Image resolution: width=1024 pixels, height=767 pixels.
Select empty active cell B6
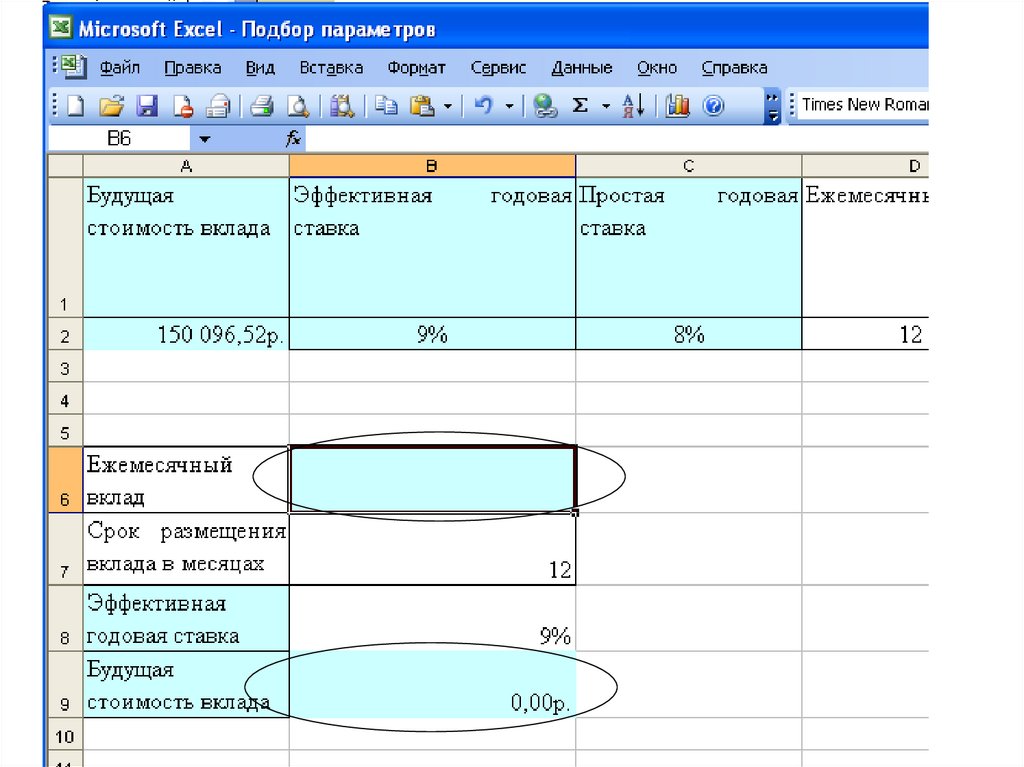[432, 480]
